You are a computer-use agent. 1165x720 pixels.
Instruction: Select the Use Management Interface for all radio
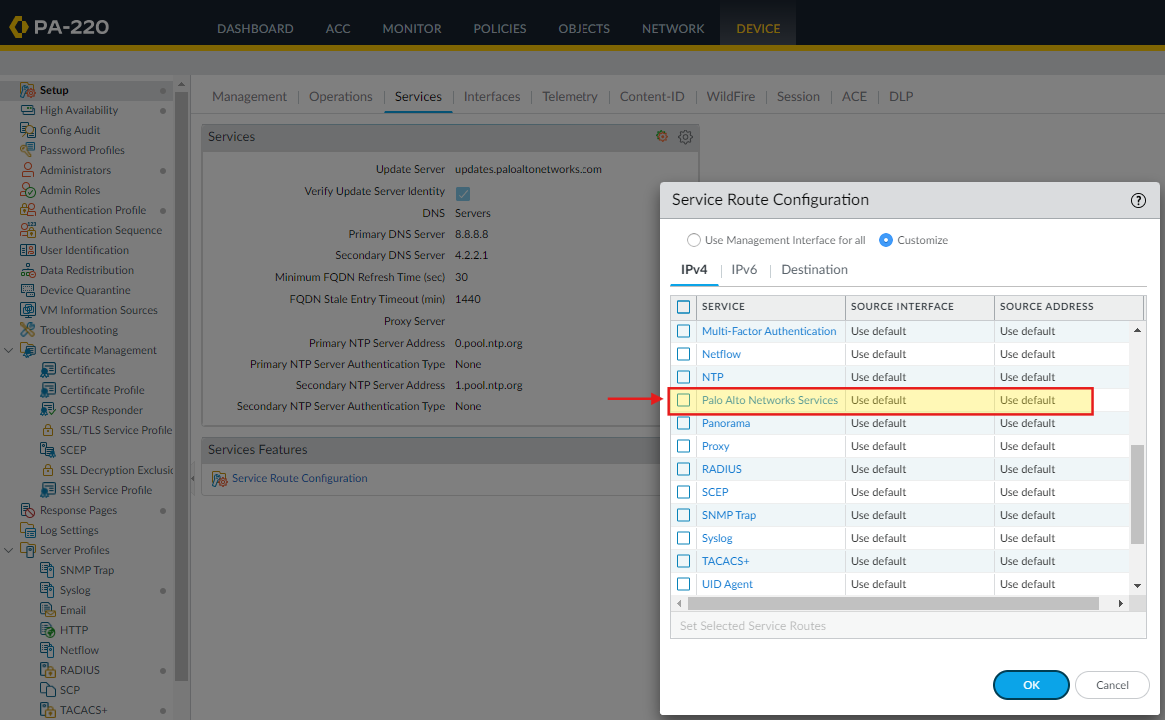695,239
